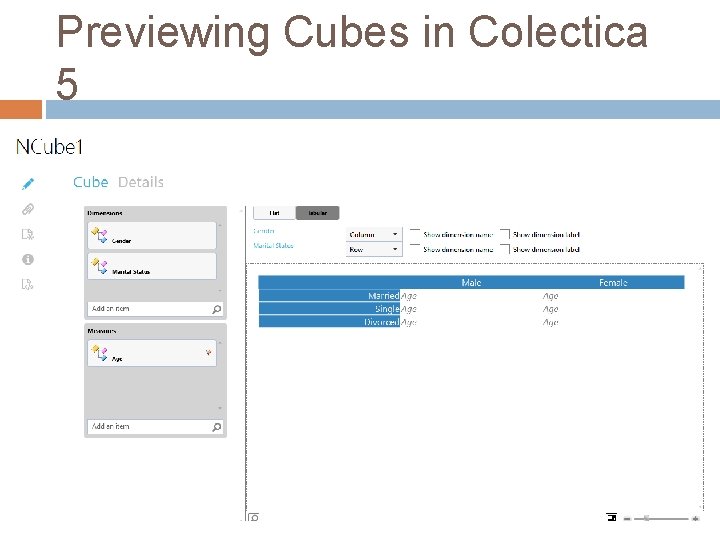Remove the Age measure with its small icon
This screenshot has width=720, height=540.
coord(208,352)
